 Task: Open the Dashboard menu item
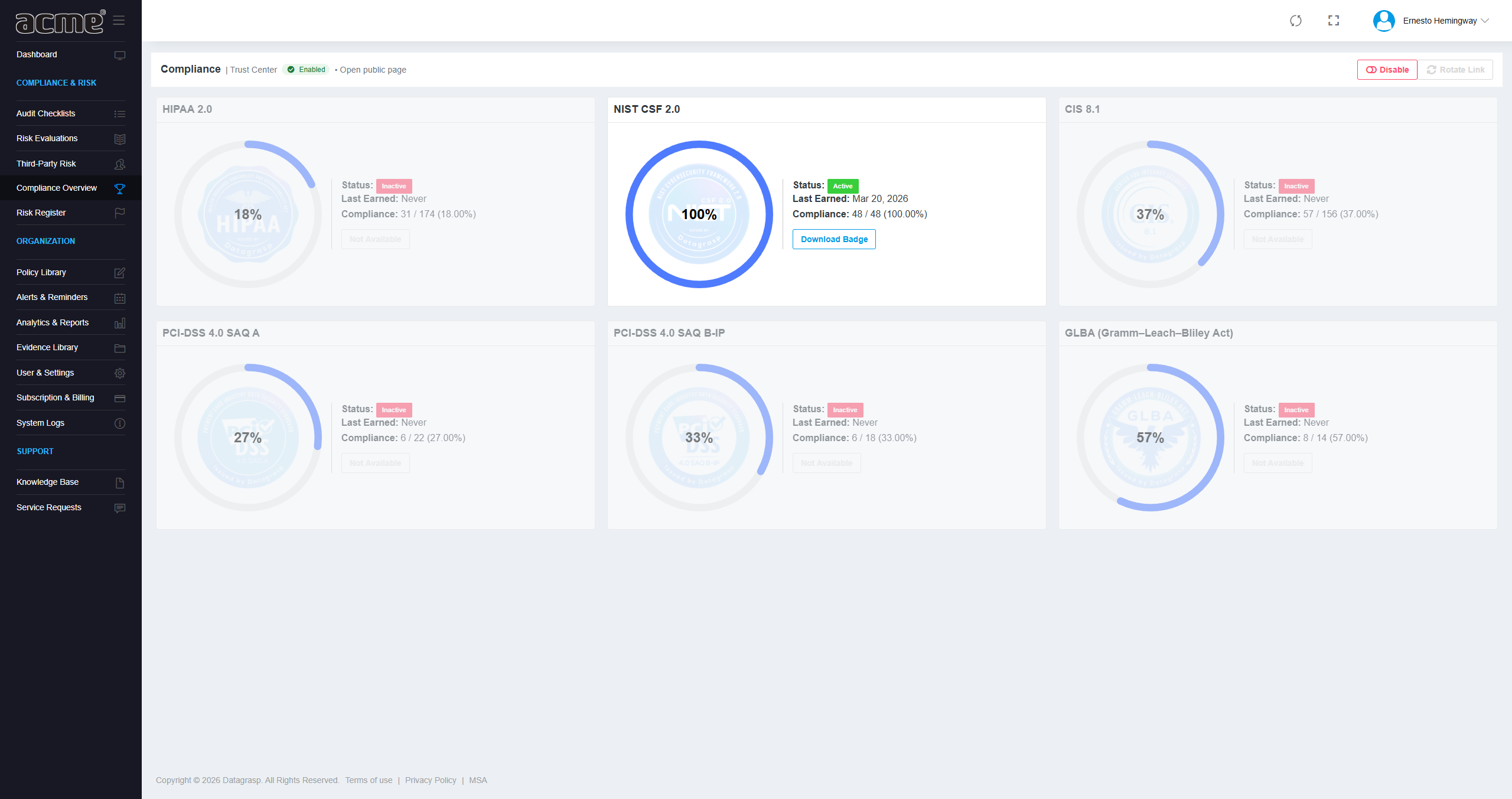37,54
